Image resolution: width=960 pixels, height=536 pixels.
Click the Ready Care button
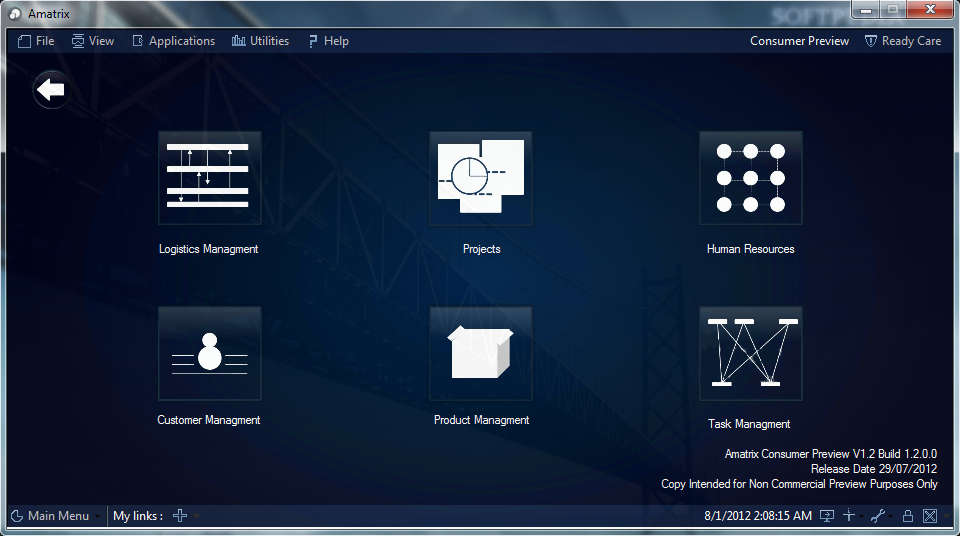click(903, 41)
